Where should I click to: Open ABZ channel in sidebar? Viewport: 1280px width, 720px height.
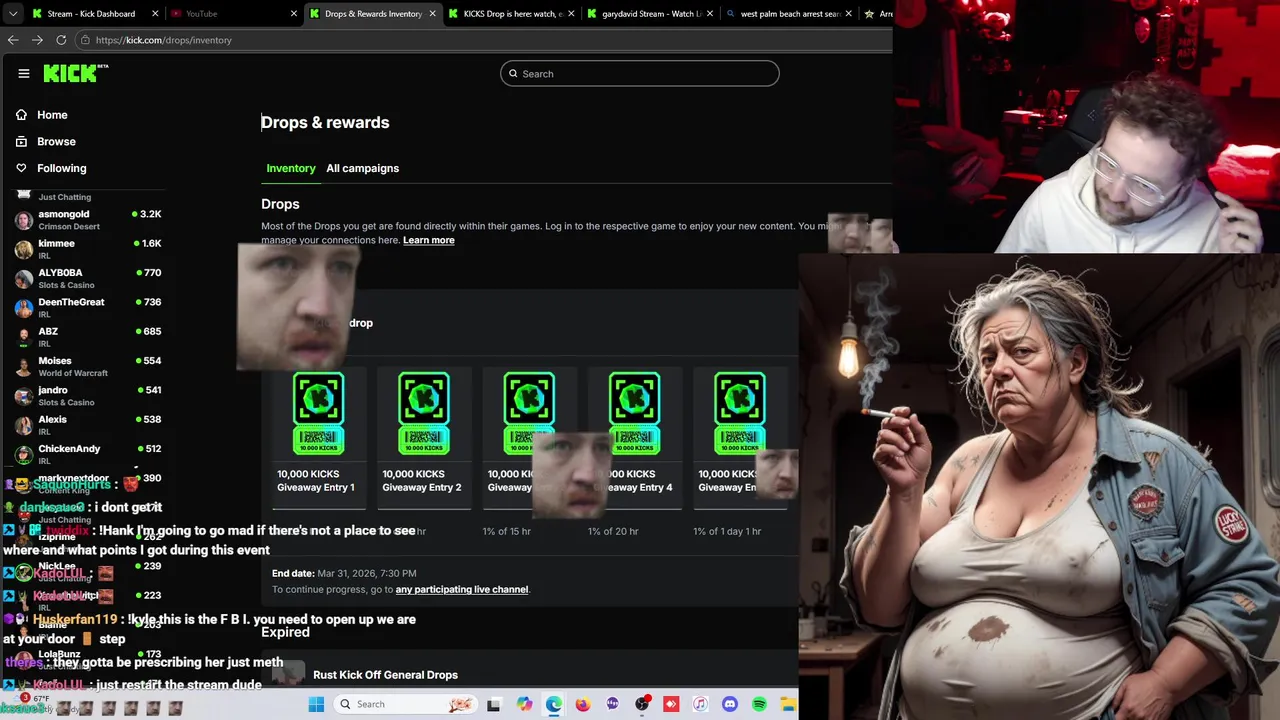[x=88, y=336]
